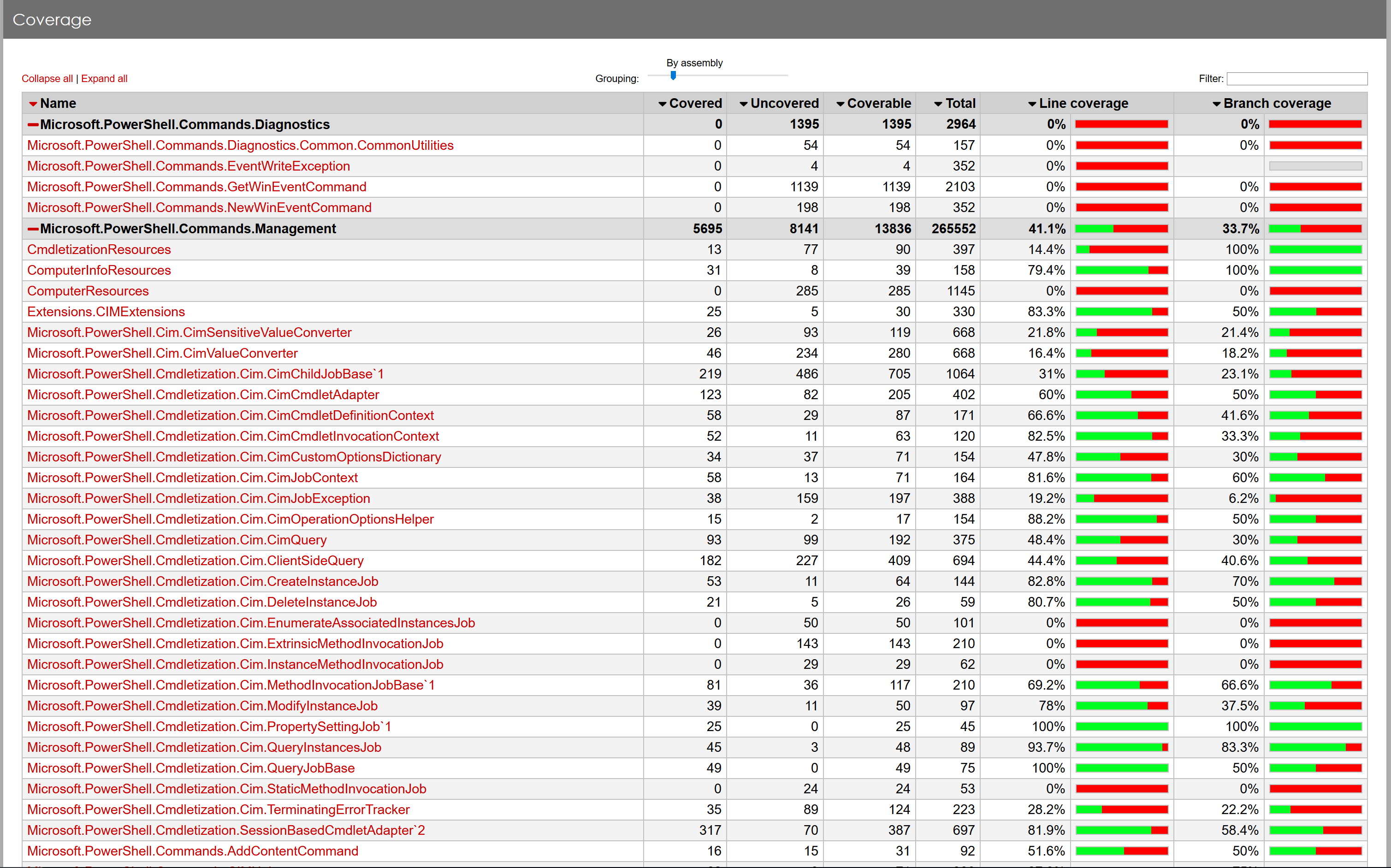Click Diagnostics coverable value 1395
This screenshot has height=868, width=1391.
point(896,124)
